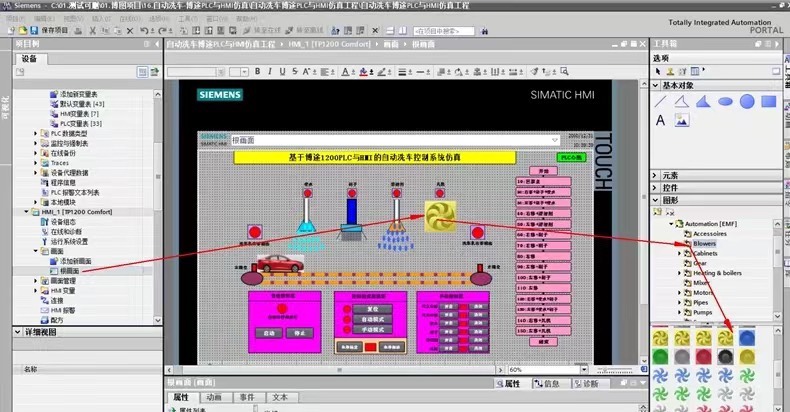Click the Cut scissors icon
The width and height of the screenshot is (790, 412).
(x=92, y=31)
